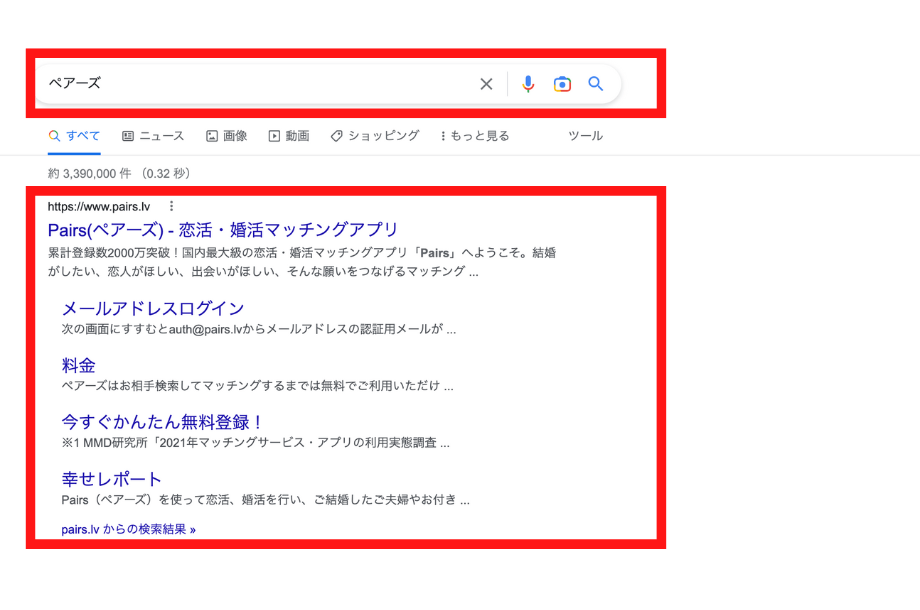920x610 pixels.
Task: Open the Pairs(ペアーズ) 恋活・婚活マッチングアプリ result
Action: coord(223,229)
